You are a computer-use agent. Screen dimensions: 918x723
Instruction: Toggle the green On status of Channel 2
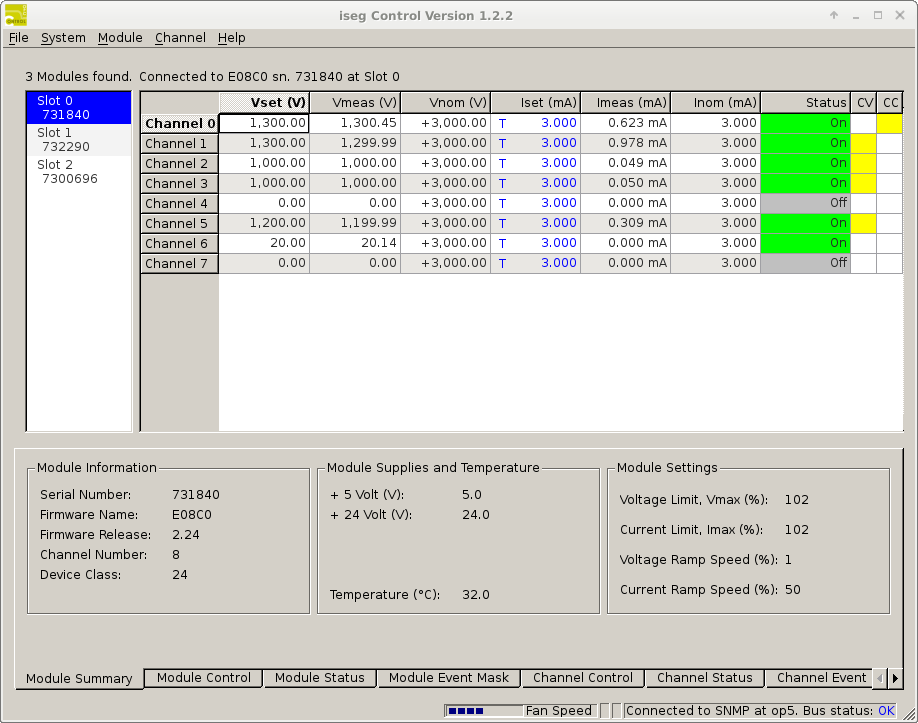(806, 163)
